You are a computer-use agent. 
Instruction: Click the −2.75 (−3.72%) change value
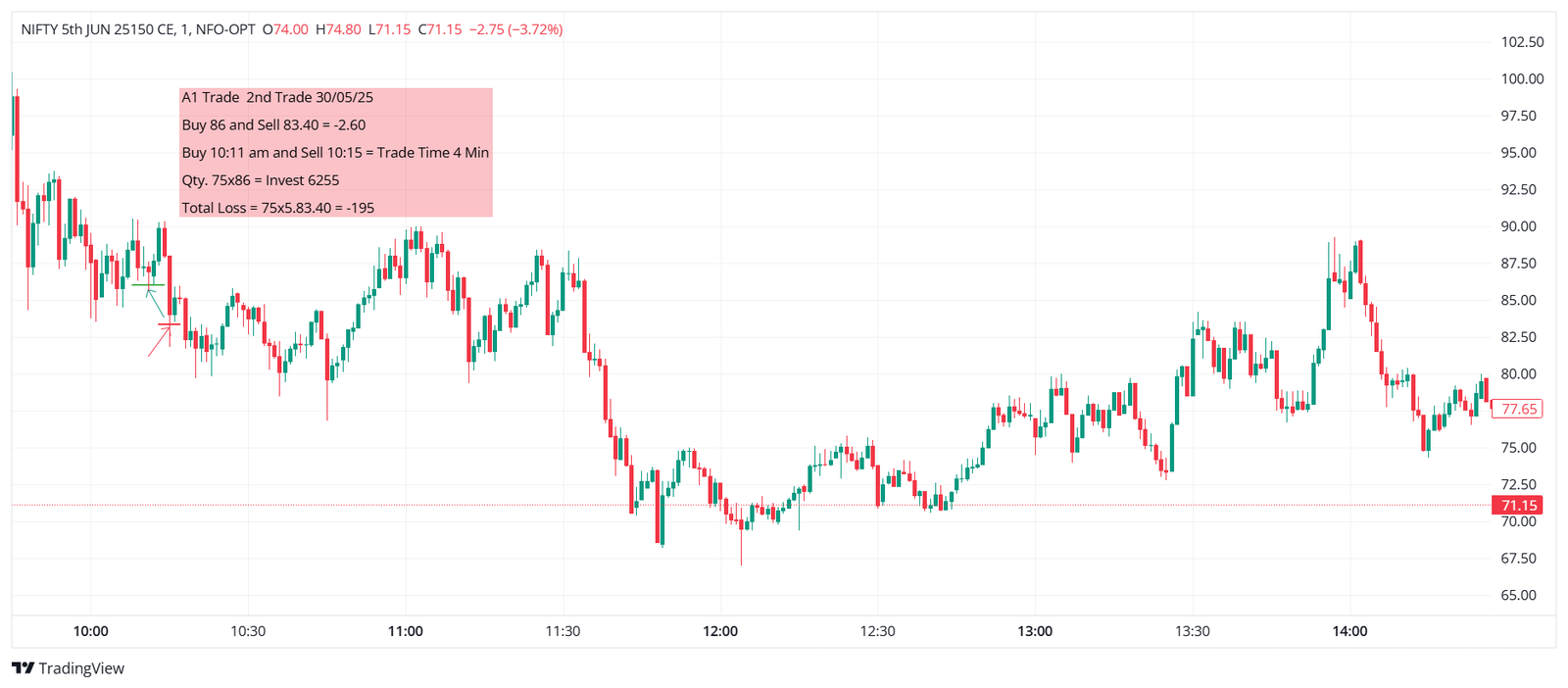pos(515,29)
